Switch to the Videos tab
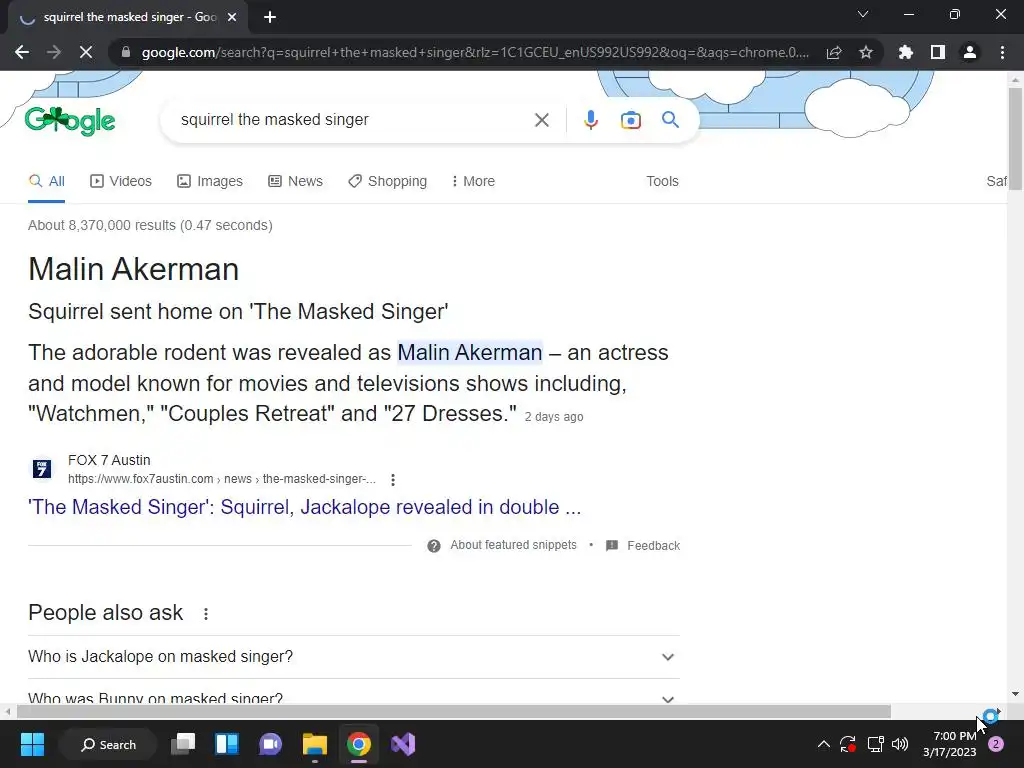The height and width of the screenshot is (768, 1024). point(121,182)
